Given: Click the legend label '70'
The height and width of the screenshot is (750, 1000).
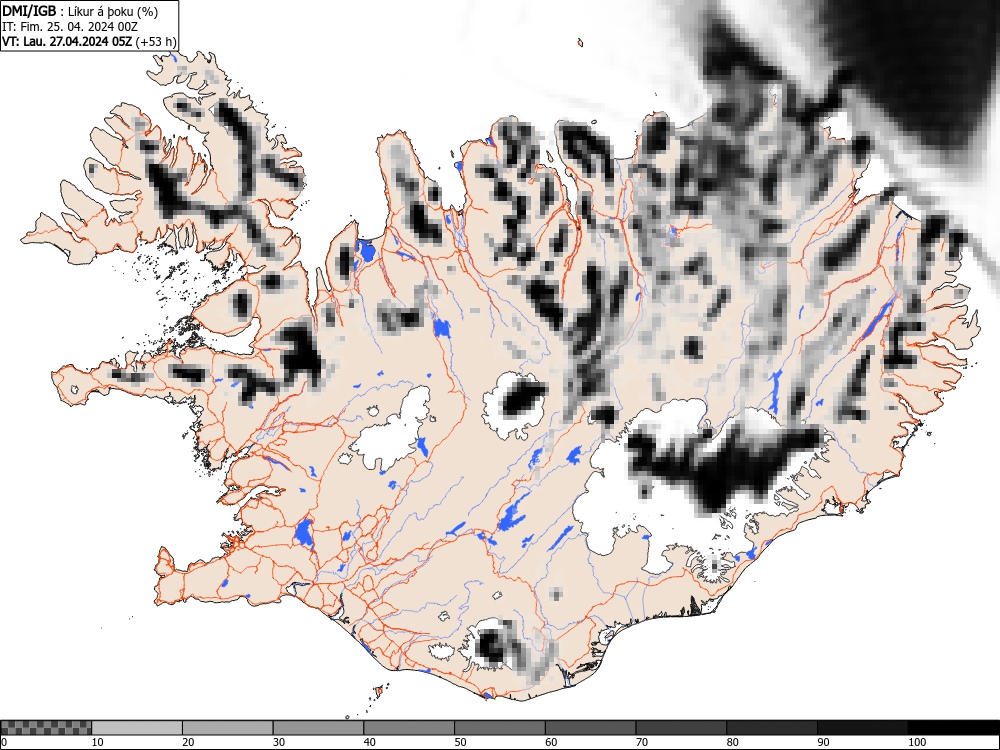Looking at the screenshot, I should pyautogui.click(x=641, y=742).
